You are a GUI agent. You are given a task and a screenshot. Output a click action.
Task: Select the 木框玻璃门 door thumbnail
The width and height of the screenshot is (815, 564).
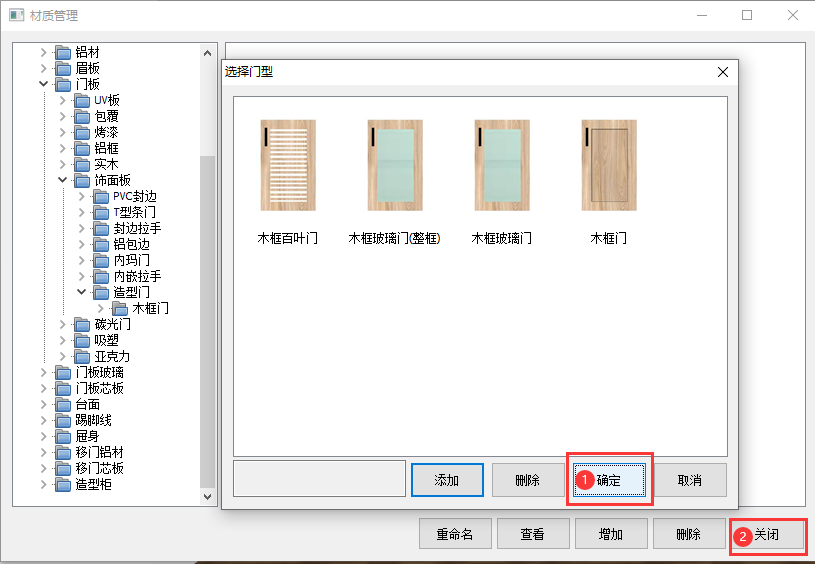pos(502,165)
